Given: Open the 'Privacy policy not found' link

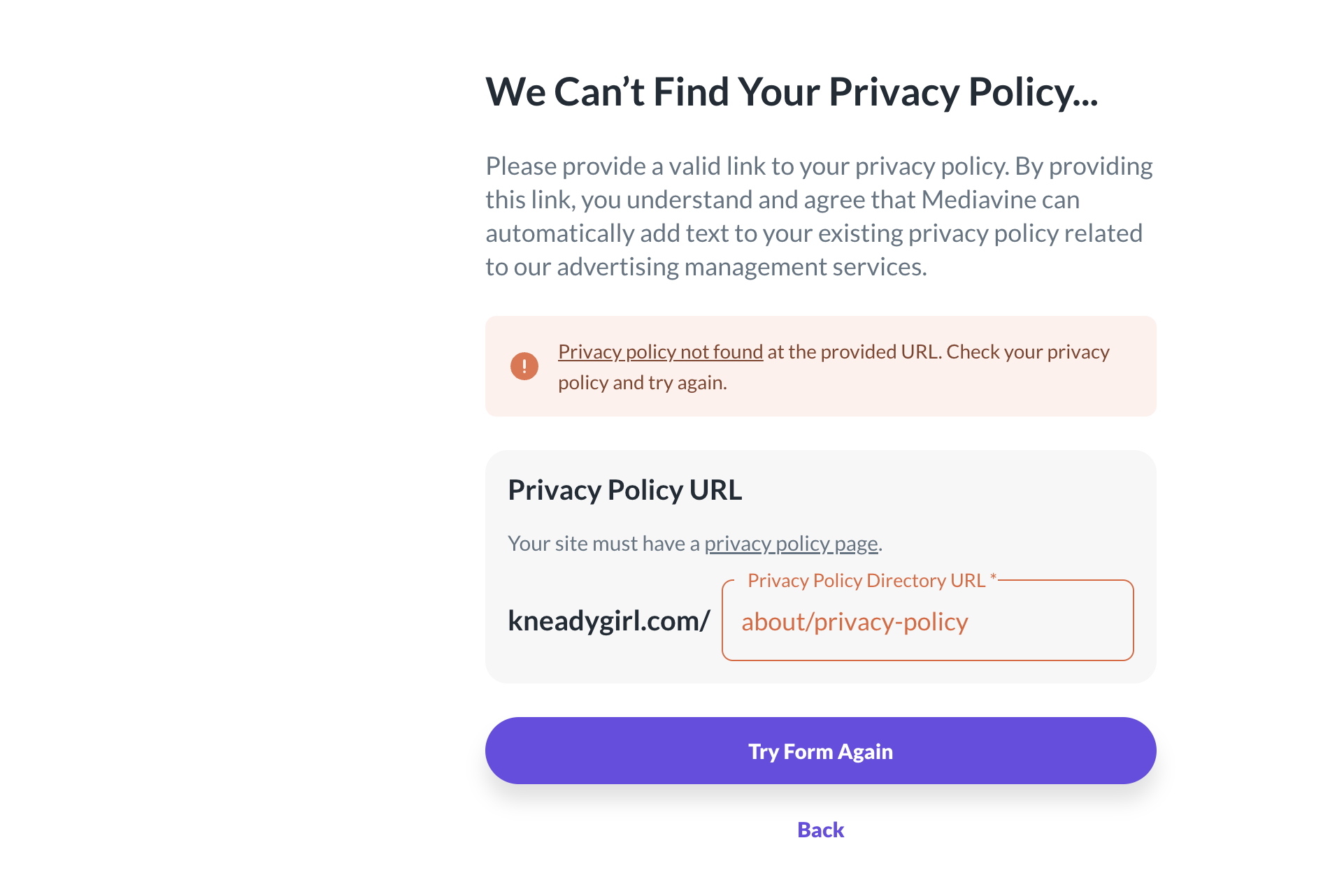Looking at the screenshot, I should 659,352.
